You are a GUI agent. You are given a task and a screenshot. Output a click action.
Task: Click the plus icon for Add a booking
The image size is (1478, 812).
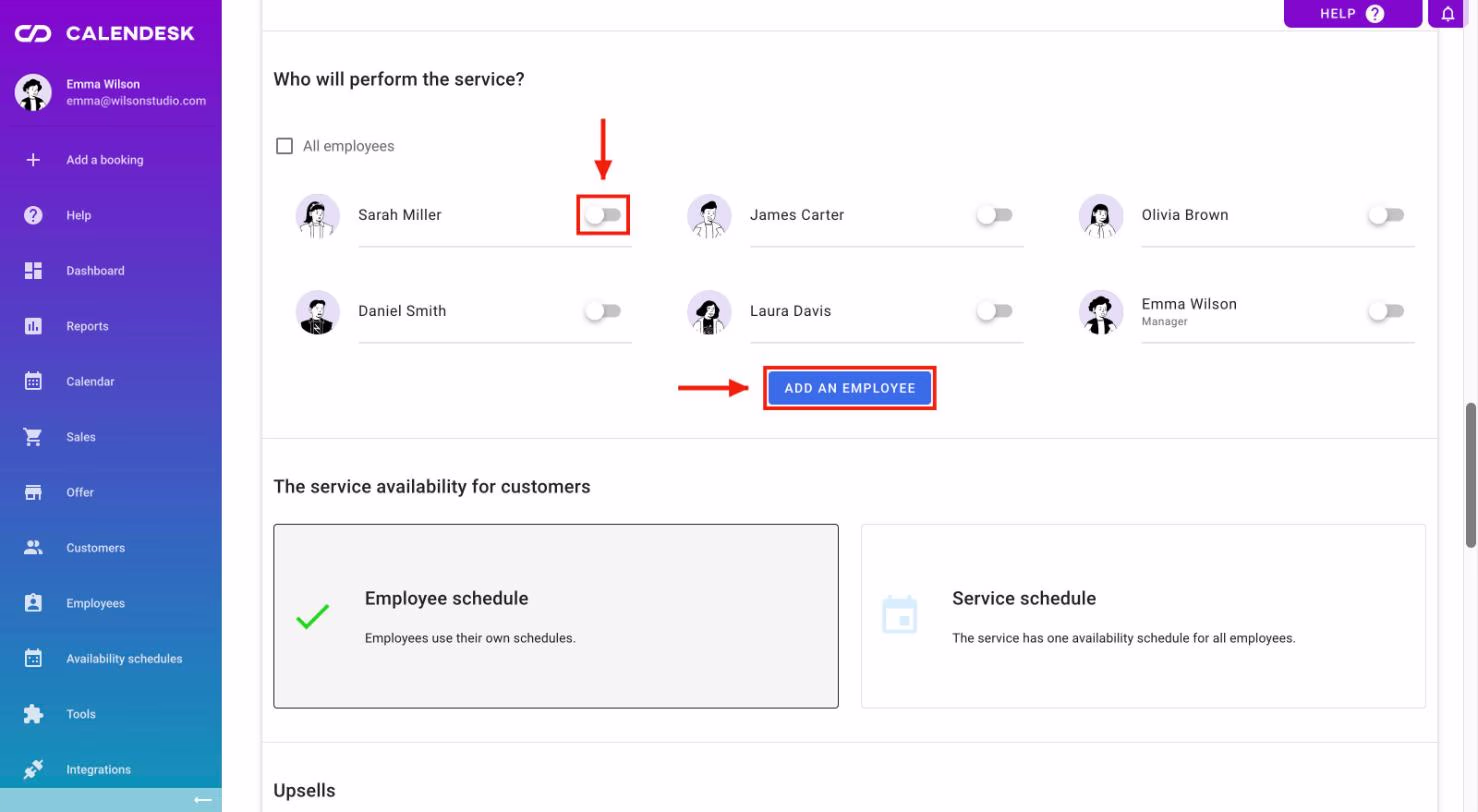33,160
